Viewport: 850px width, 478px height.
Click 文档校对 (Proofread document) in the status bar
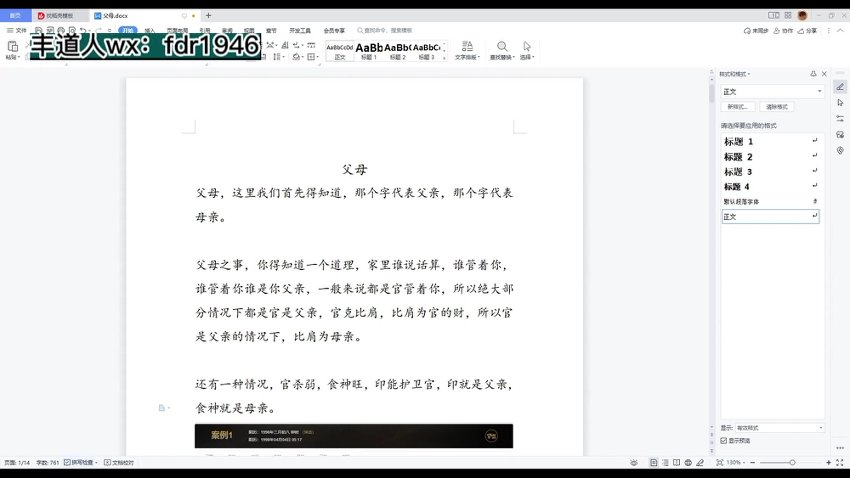tap(119, 462)
